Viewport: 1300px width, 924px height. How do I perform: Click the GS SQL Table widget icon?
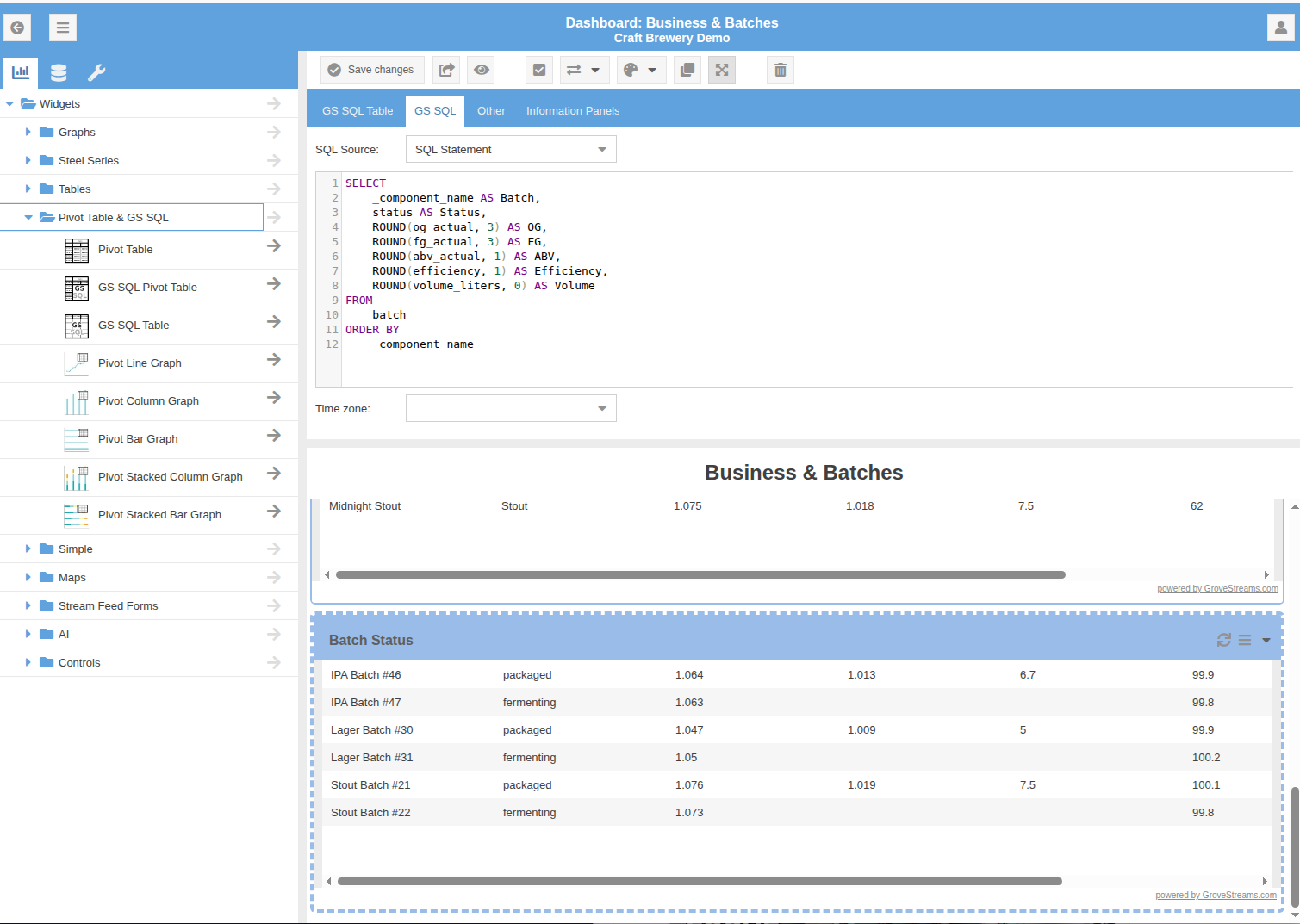[x=77, y=326]
